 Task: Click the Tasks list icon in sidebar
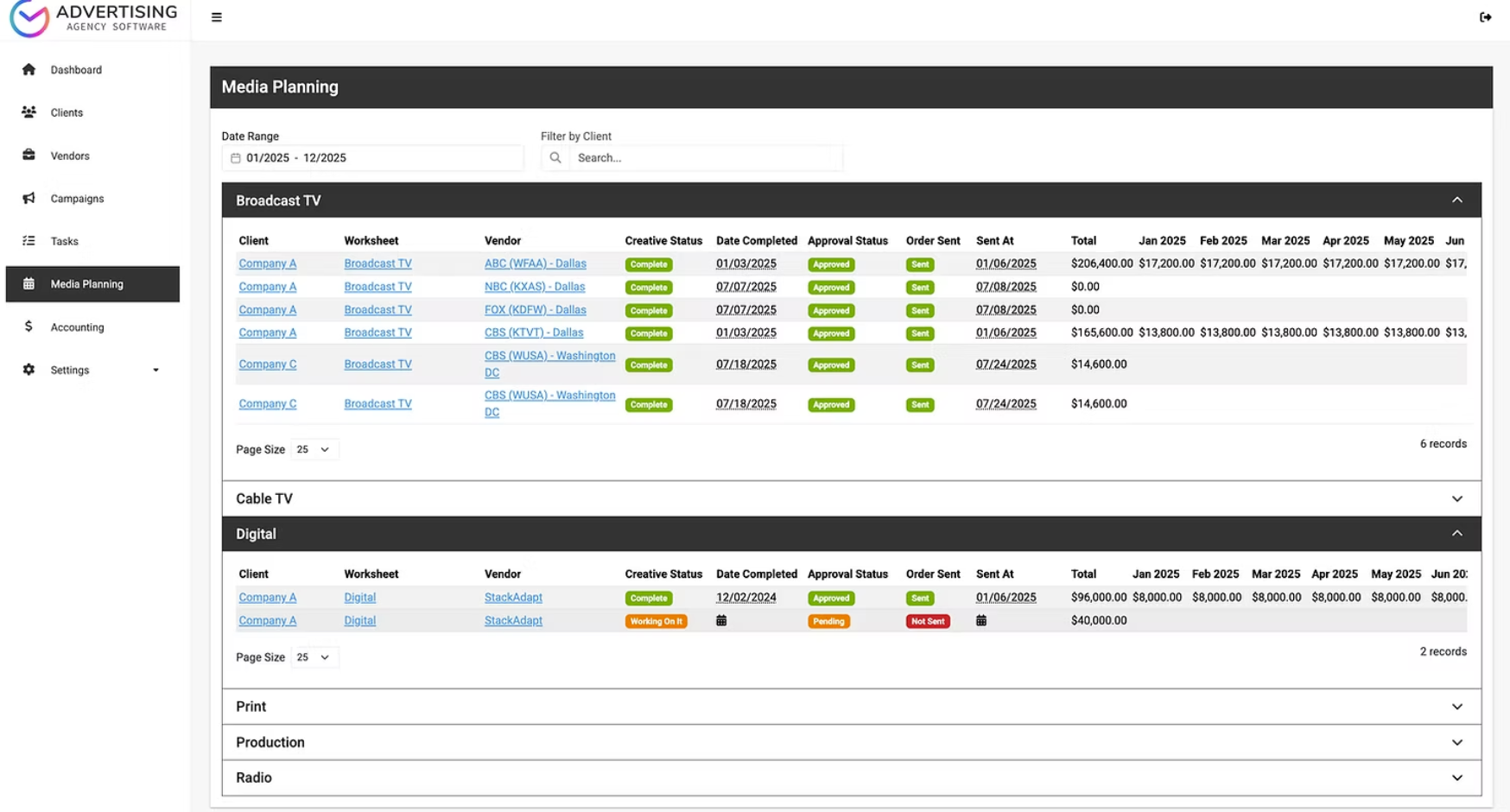pos(29,241)
